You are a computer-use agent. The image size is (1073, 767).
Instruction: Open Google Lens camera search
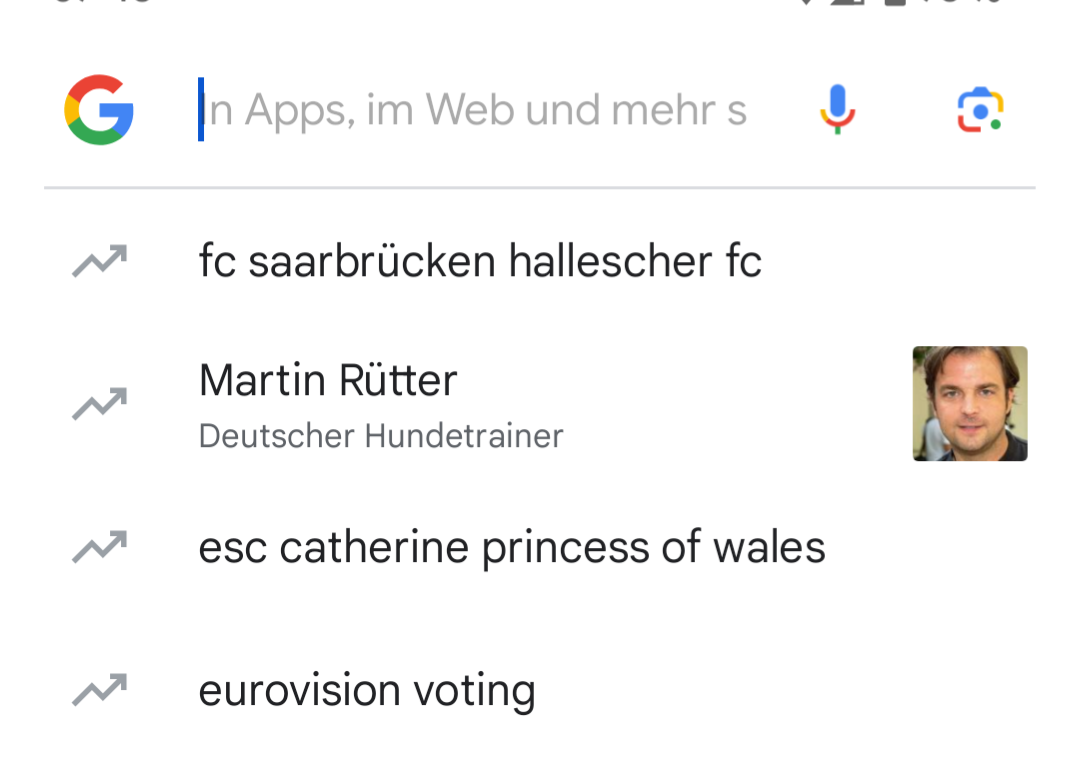tap(980, 109)
